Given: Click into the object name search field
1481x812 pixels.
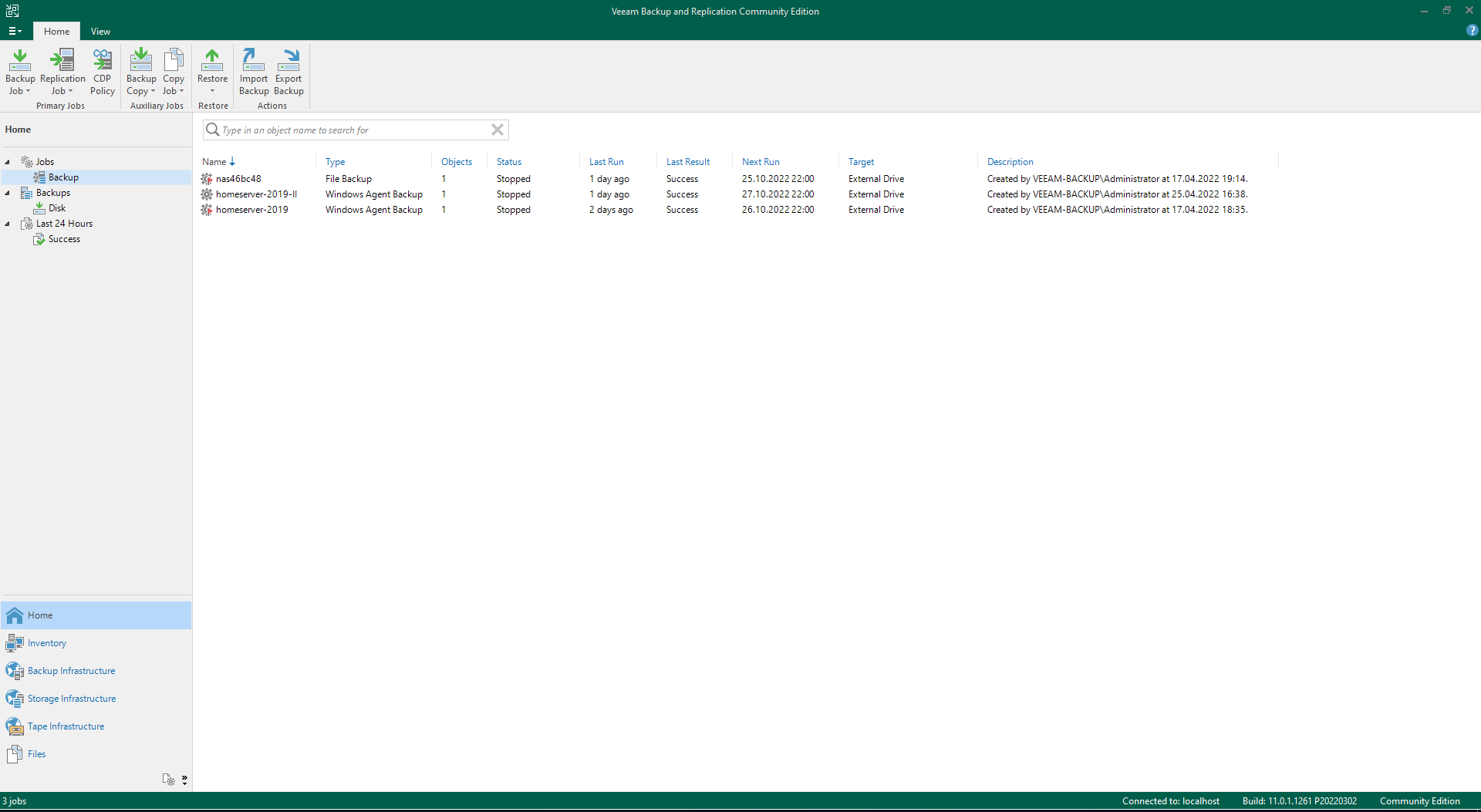Looking at the screenshot, I should pyautogui.click(x=355, y=130).
